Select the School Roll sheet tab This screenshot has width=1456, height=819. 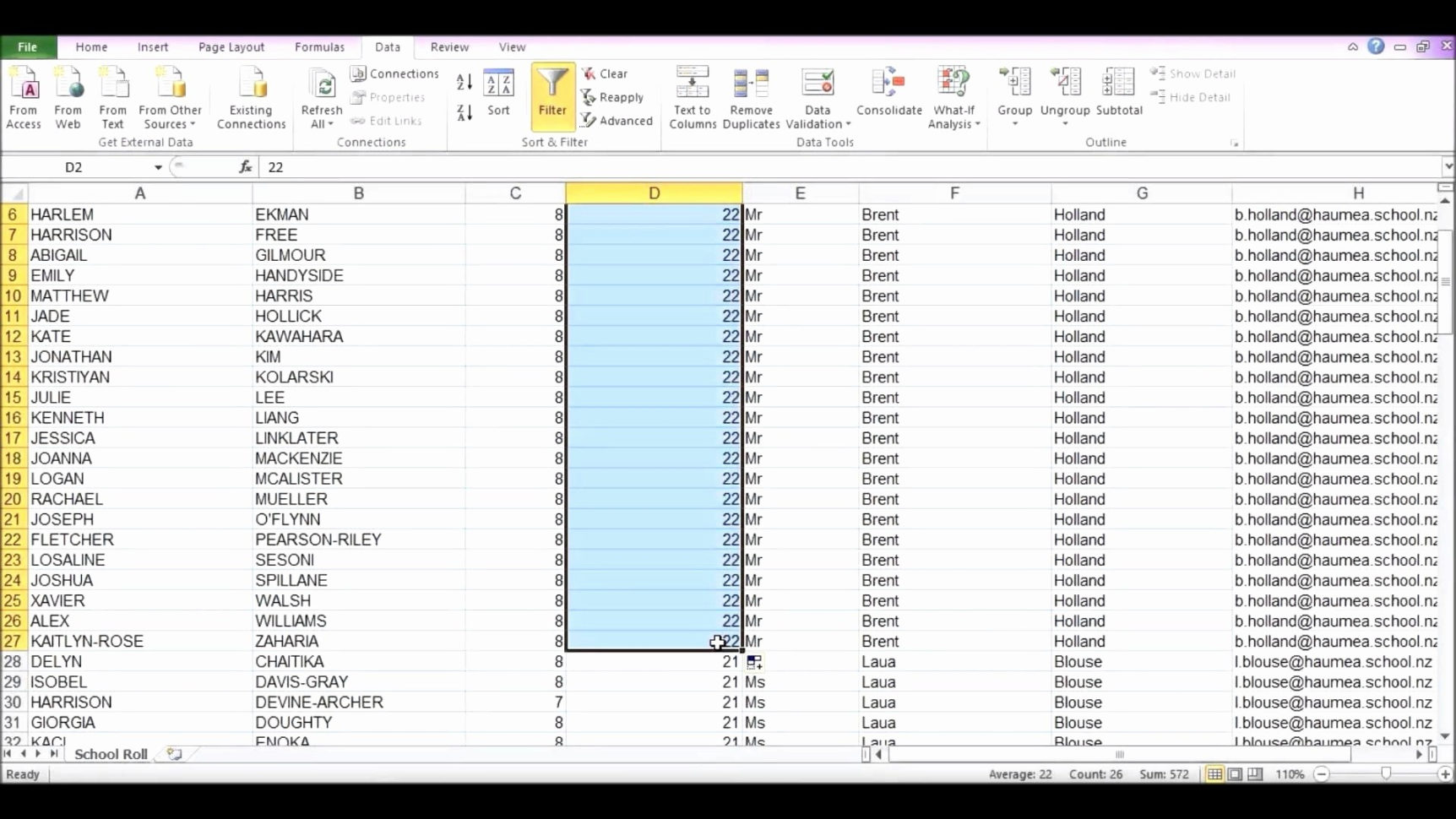coord(110,754)
